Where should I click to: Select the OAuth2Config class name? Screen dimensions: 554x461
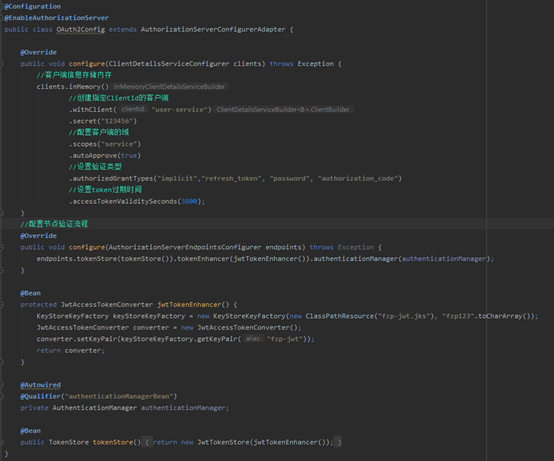pyautogui.click(x=81, y=29)
